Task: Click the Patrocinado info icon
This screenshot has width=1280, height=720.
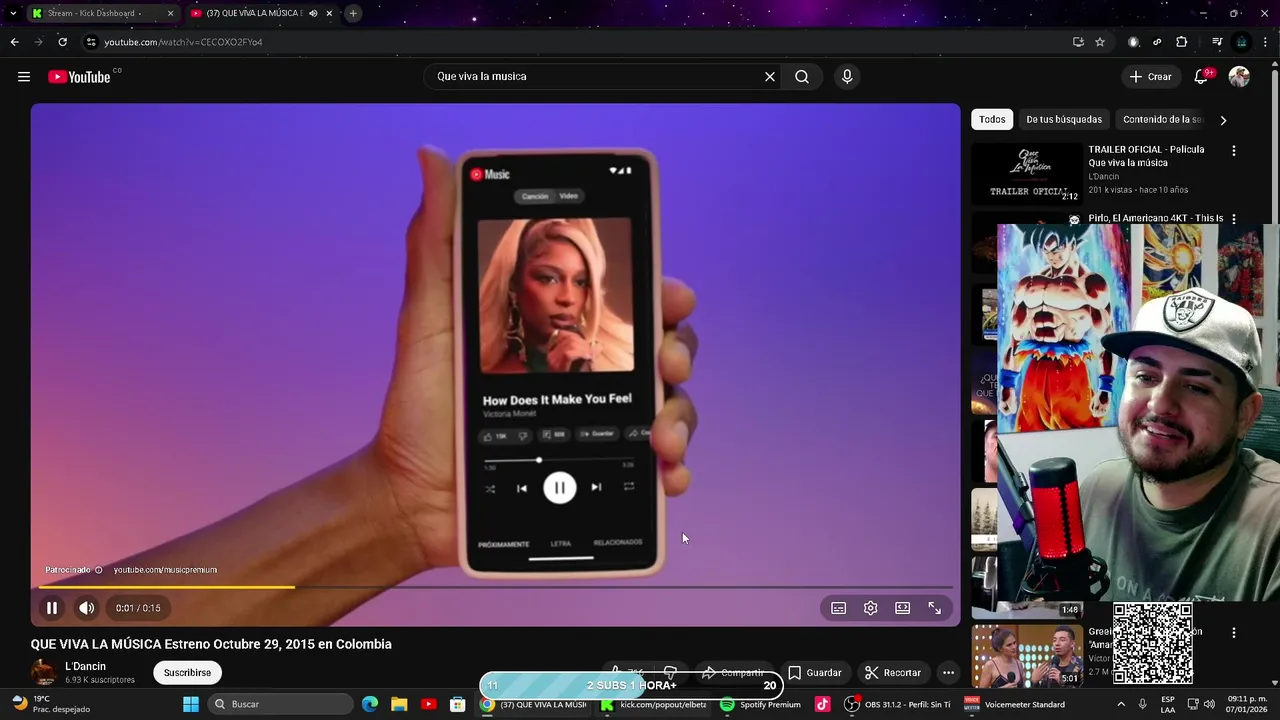Action: click(98, 570)
